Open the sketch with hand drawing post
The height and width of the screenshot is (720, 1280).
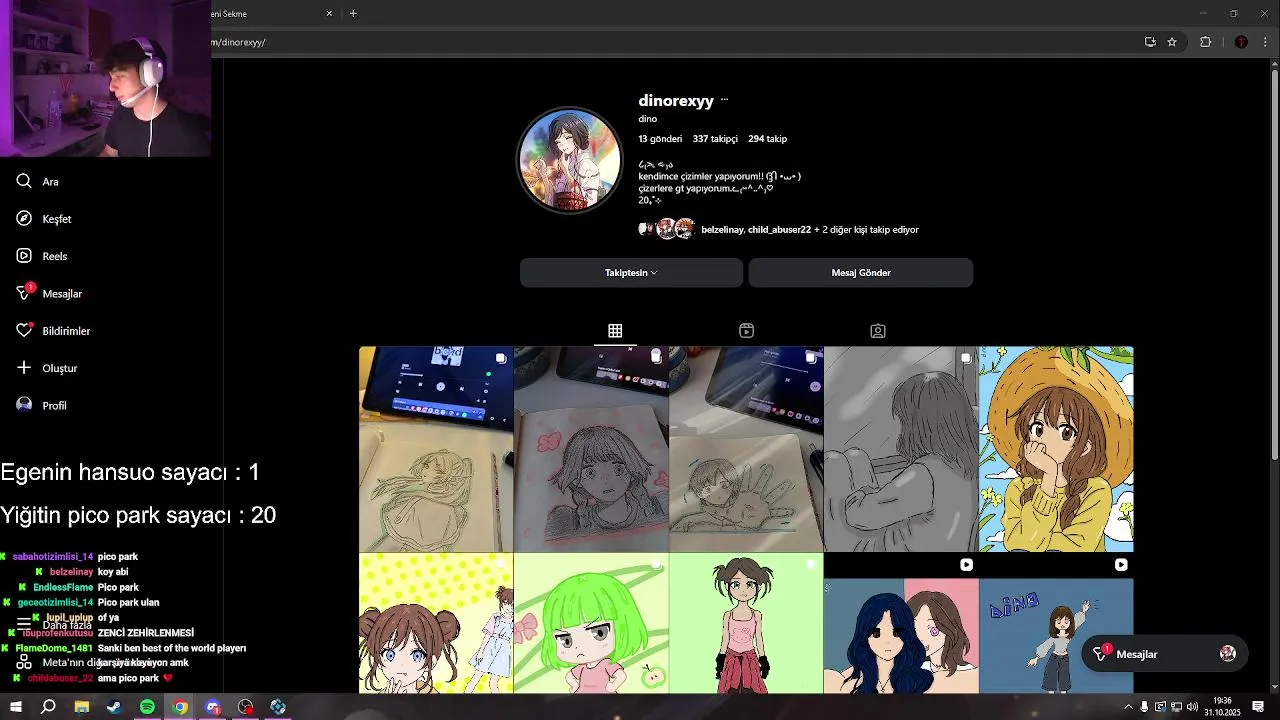click(x=746, y=449)
